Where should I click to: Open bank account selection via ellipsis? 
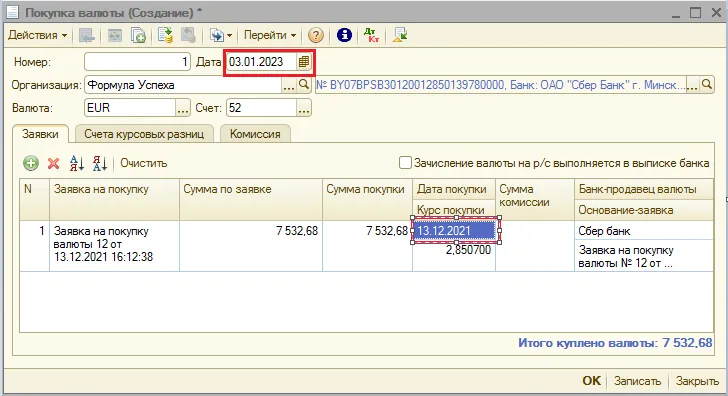click(692, 85)
